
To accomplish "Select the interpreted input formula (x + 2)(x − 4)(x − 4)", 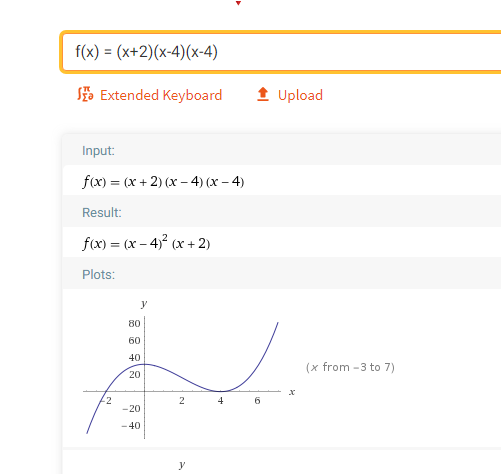I will (x=163, y=182).
